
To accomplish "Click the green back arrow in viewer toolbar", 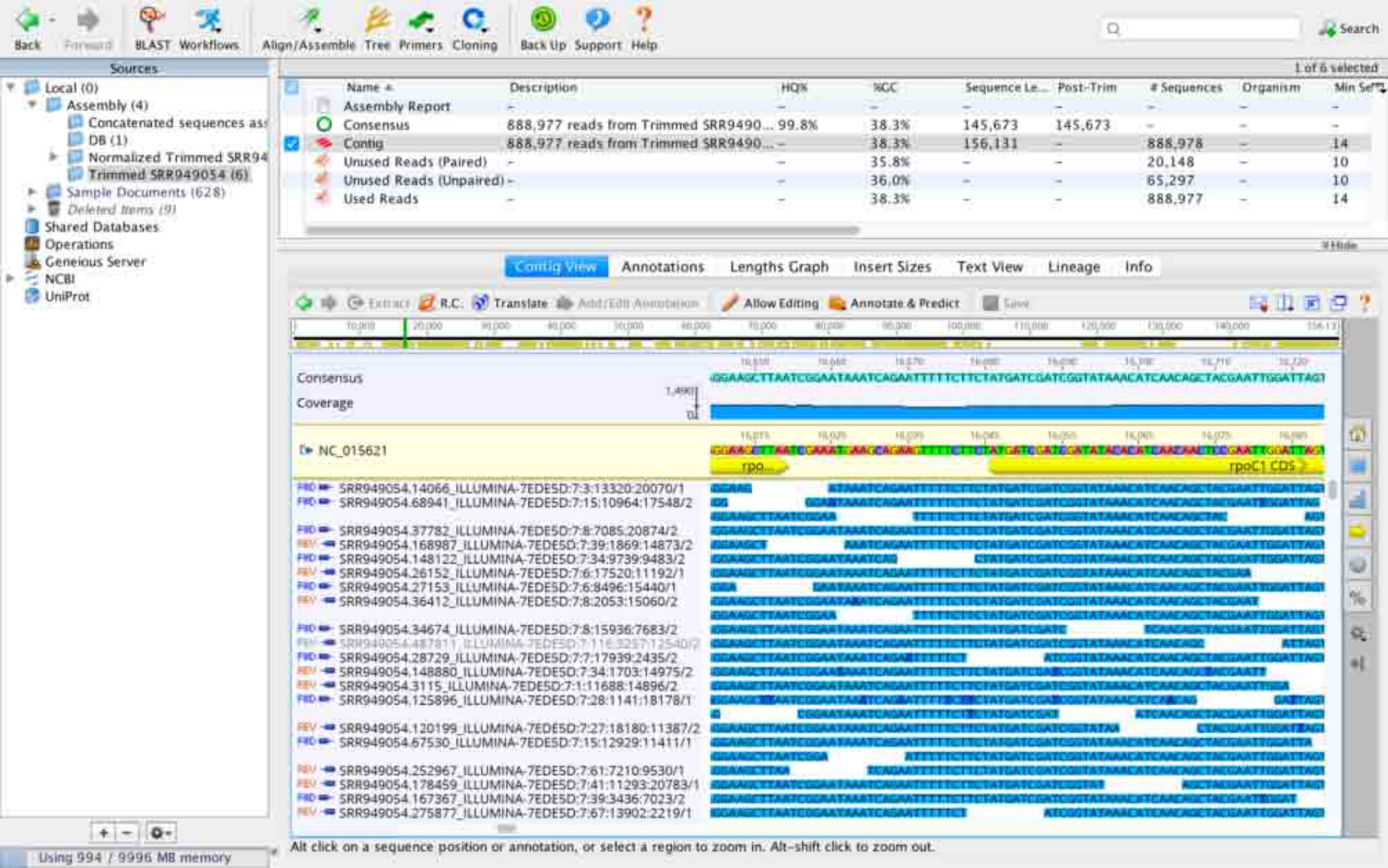I will [304, 303].
